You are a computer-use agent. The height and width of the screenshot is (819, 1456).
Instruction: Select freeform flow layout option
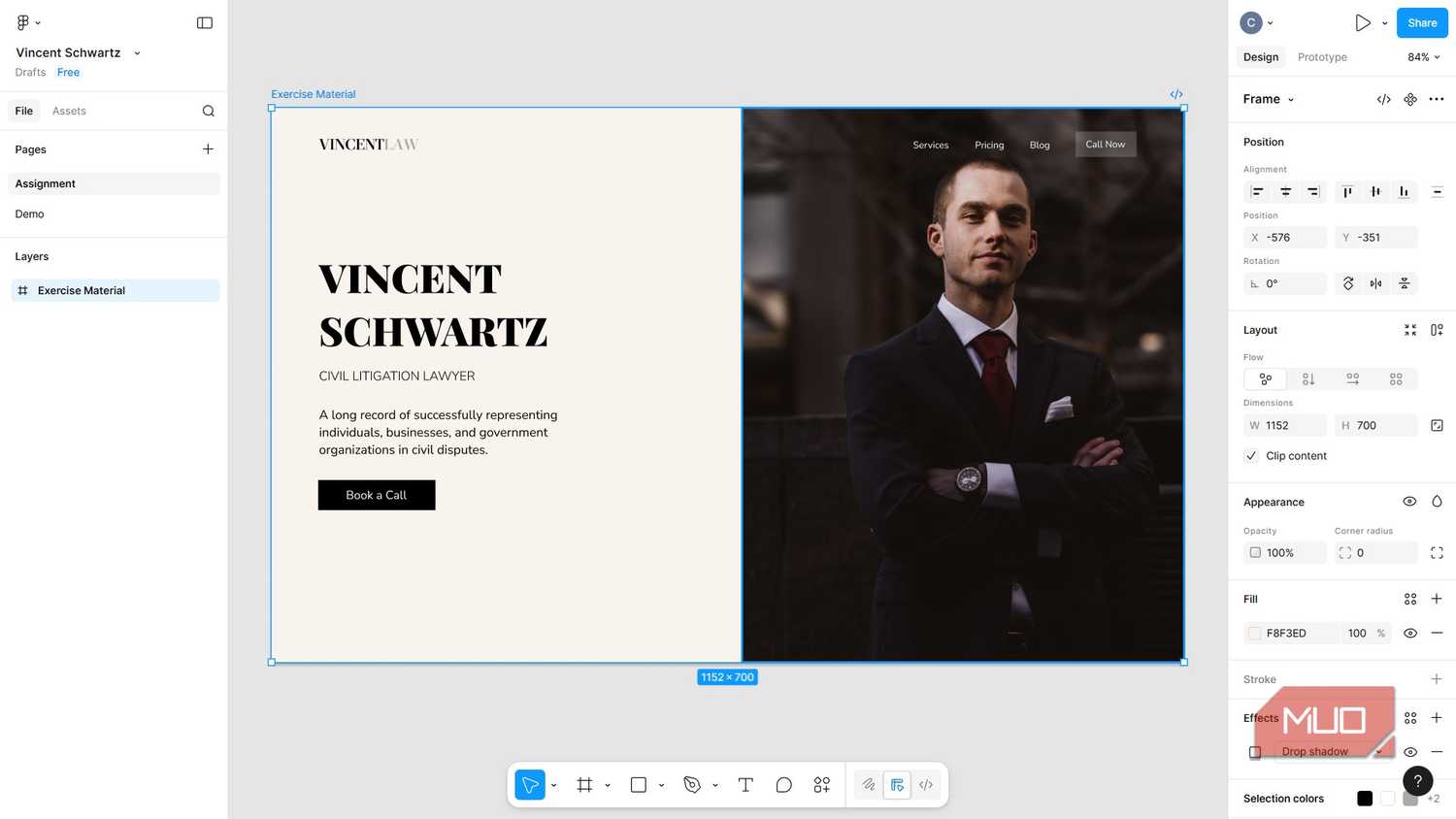tap(1265, 379)
